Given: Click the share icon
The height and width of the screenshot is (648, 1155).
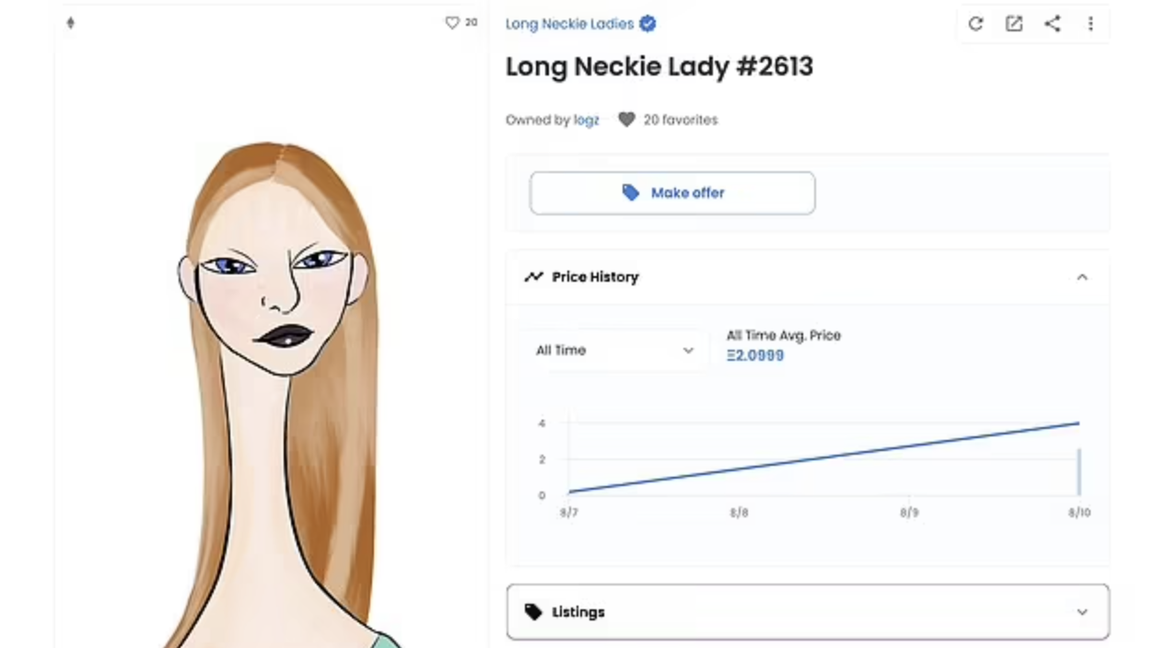Looking at the screenshot, I should [1052, 24].
